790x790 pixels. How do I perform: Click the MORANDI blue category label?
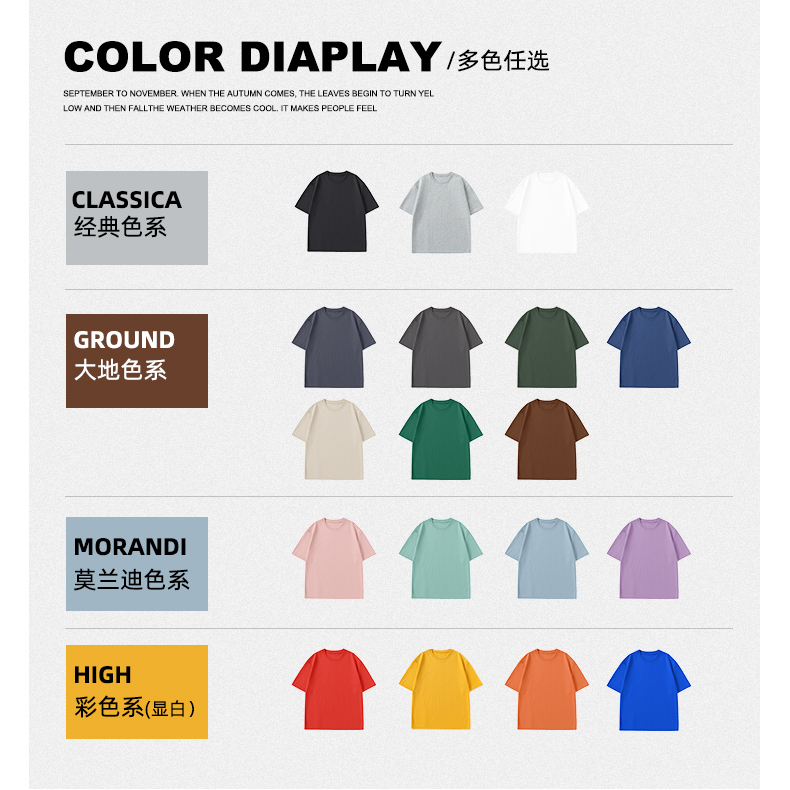(x=137, y=564)
